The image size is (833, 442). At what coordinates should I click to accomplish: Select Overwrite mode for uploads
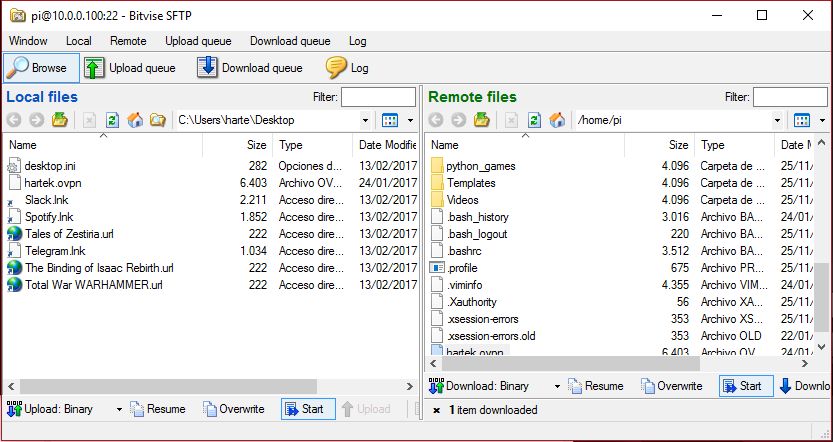tap(233, 409)
